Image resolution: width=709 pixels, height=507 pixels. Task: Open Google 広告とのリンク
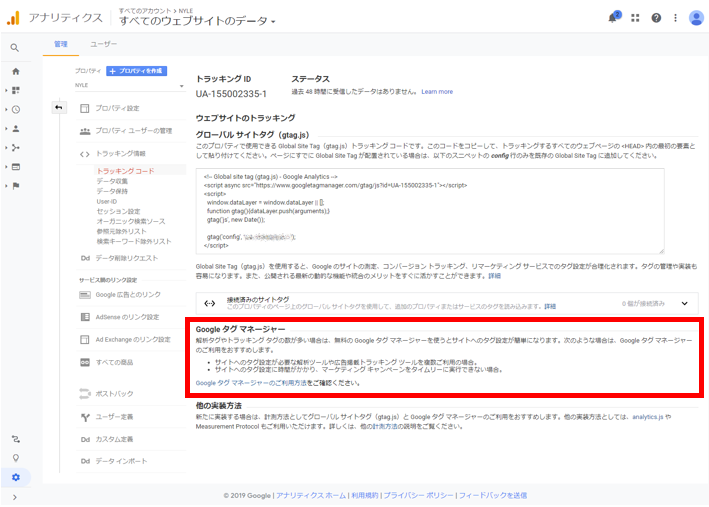tap(128, 295)
